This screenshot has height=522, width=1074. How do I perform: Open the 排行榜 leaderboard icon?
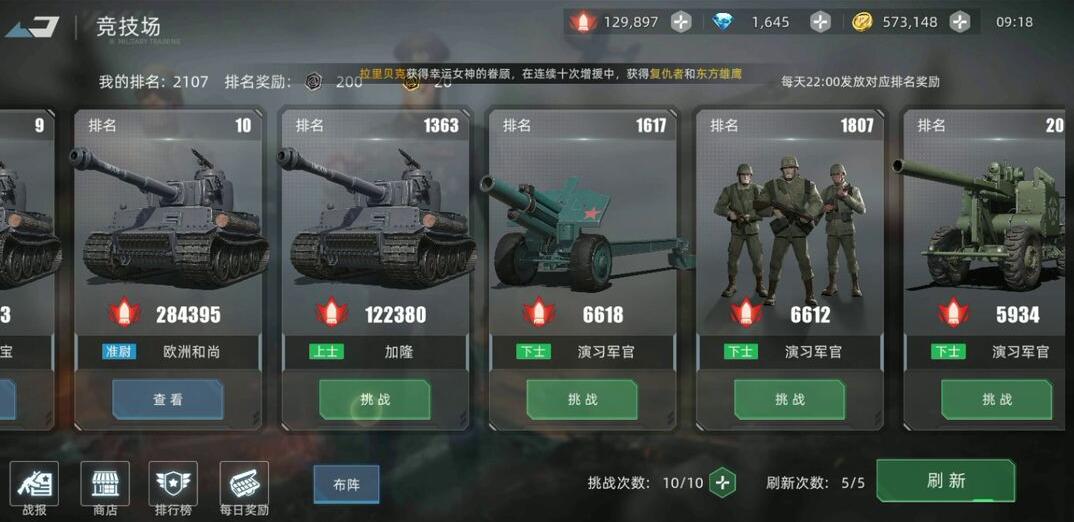[x=173, y=484]
